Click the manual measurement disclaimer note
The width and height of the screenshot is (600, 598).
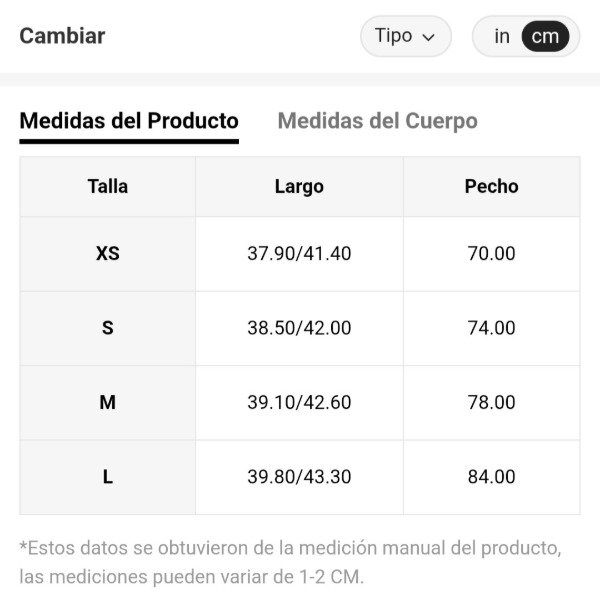coord(290,562)
